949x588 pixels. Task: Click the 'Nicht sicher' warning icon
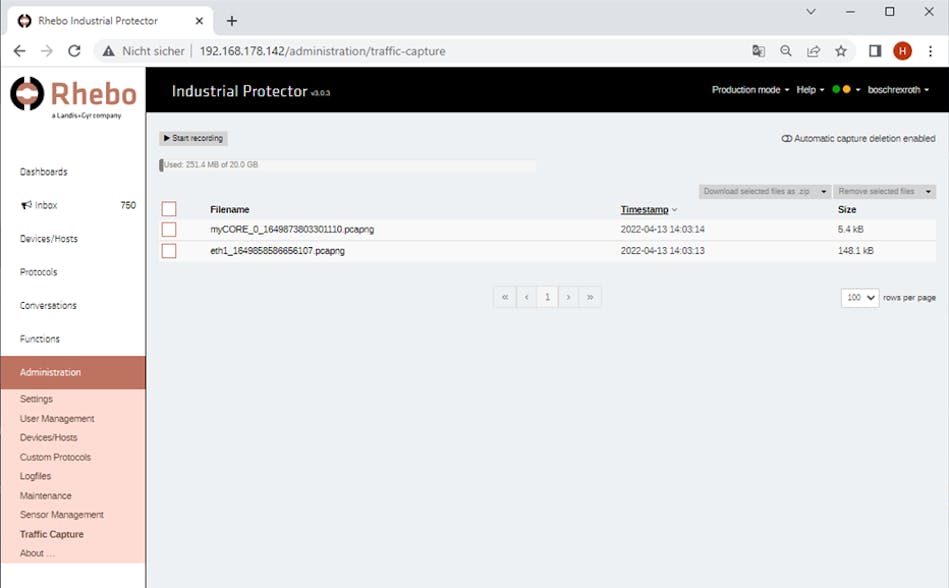(108, 51)
